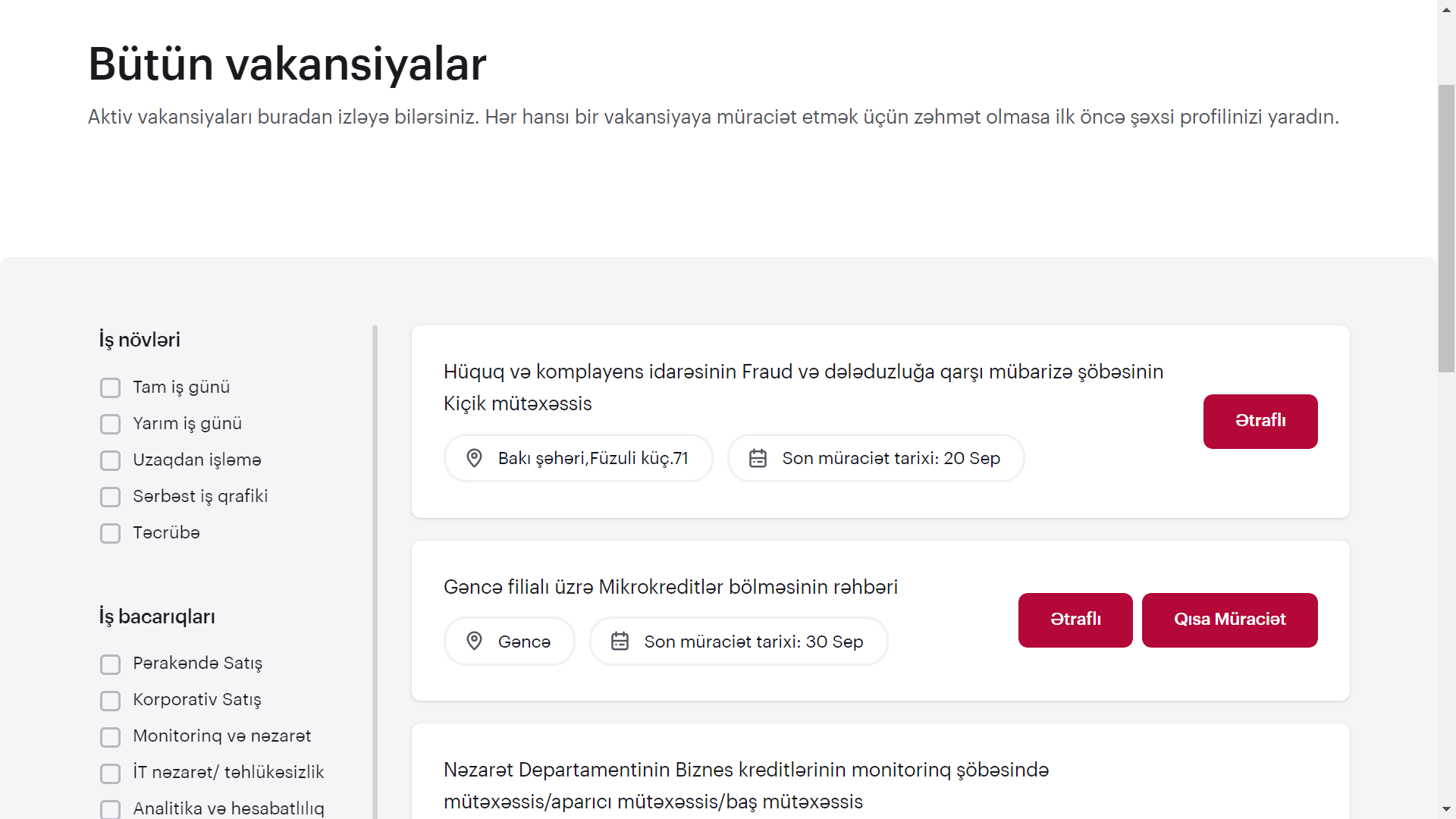Viewport: 1456px width, 819px height.
Task: Toggle the Sərbəst iş qrafiki checkbox
Action: 111,497
